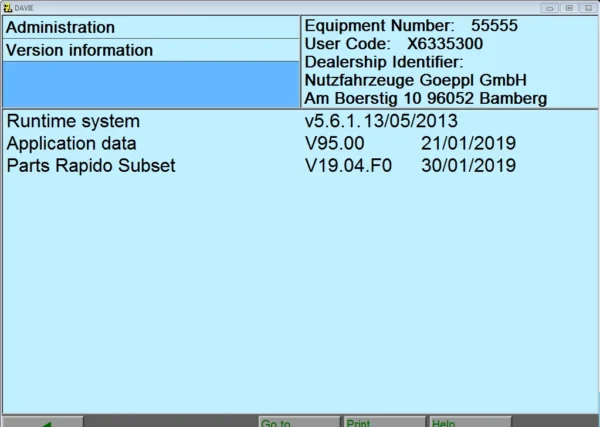
Task: Click the Print button
Action: click(x=385, y=421)
